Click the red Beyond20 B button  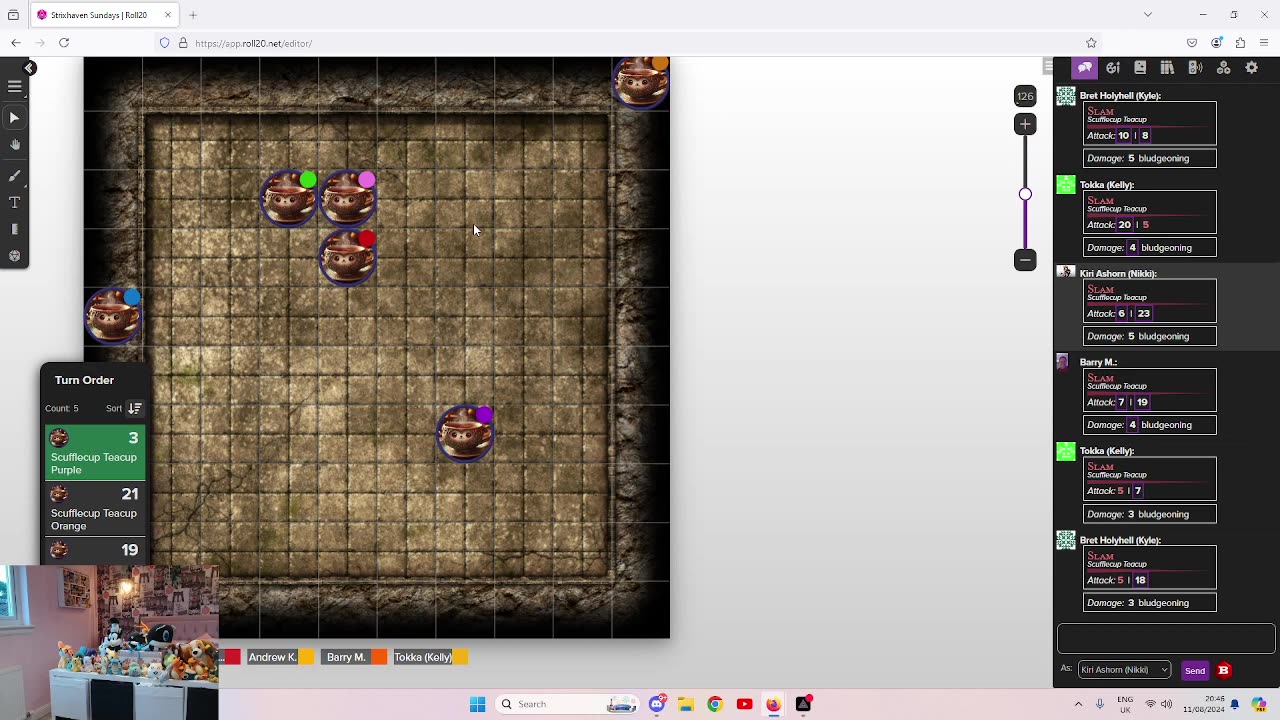point(1223,670)
